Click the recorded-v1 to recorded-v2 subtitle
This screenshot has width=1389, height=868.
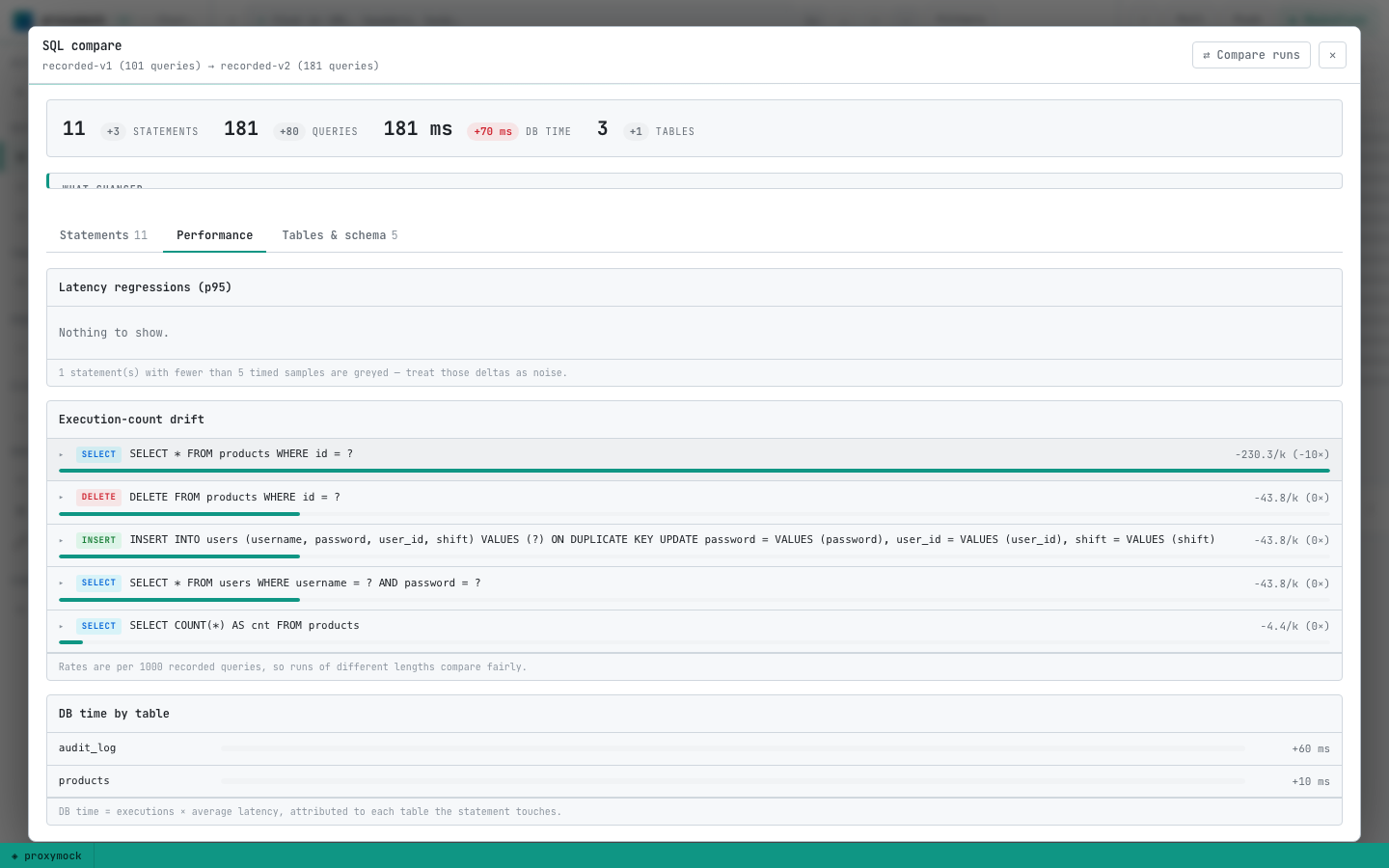point(210,66)
